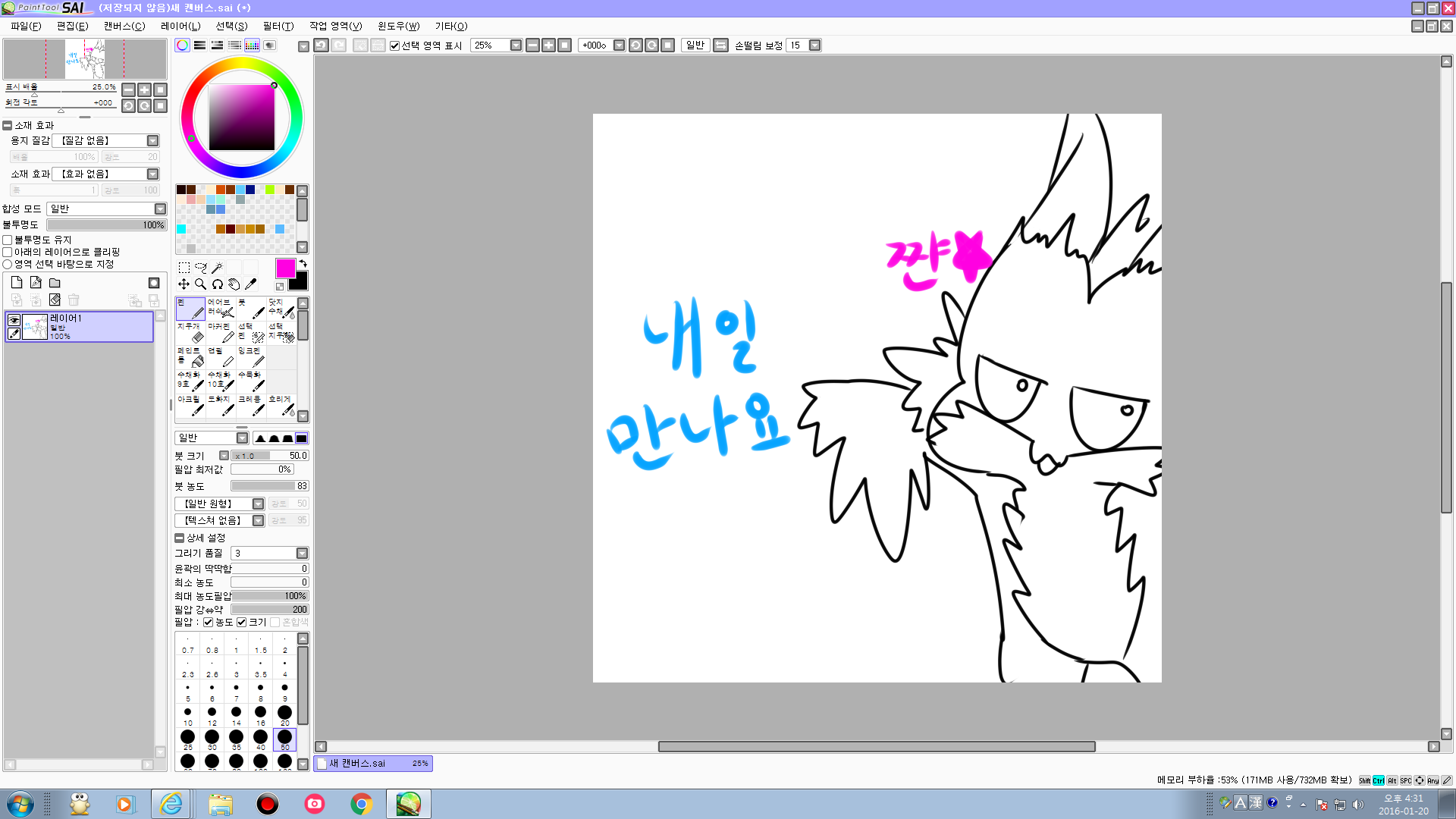This screenshot has height=819, width=1456.
Task: Select the Magic Wand selection tool
Action: 217,268
